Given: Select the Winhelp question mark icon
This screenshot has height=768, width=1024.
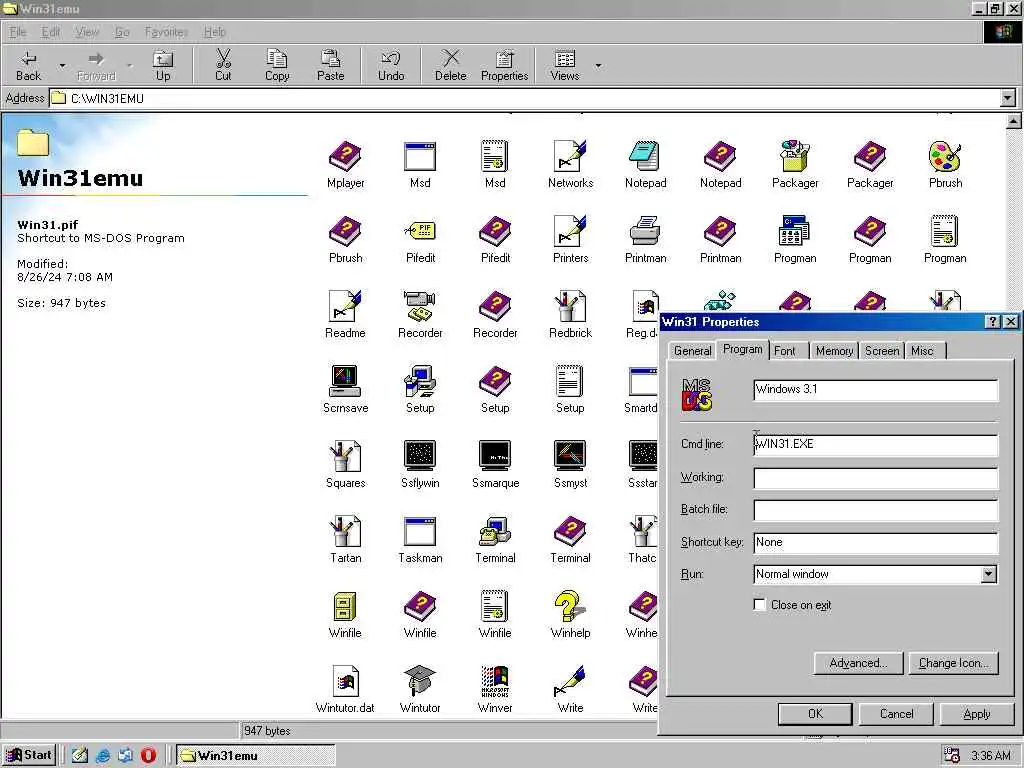Looking at the screenshot, I should click(570, 607).
